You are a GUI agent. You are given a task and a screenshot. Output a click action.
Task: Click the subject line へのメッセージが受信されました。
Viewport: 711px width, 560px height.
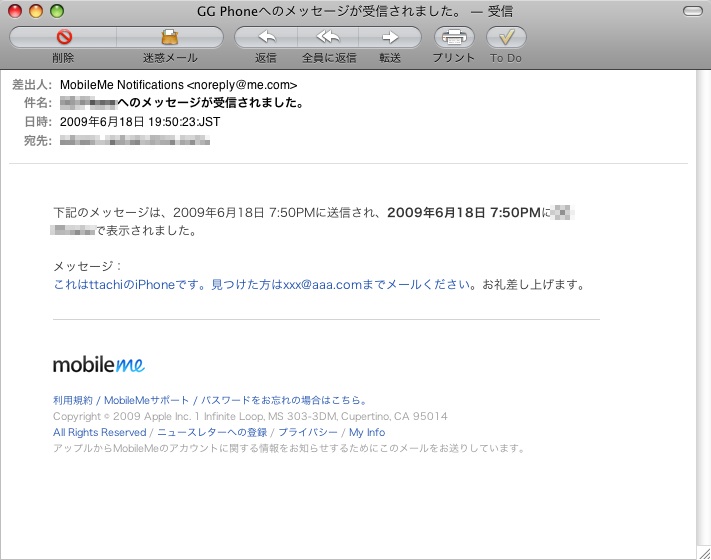(x=211, y=103)
